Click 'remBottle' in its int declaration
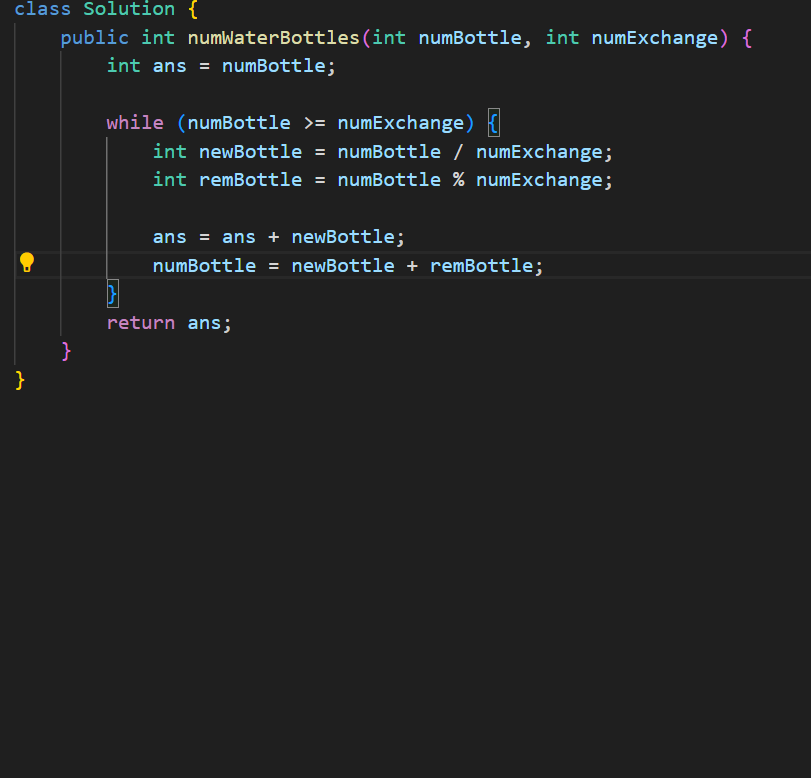Image resolution: width=811 pixels, height=778 pixels. 250,180
